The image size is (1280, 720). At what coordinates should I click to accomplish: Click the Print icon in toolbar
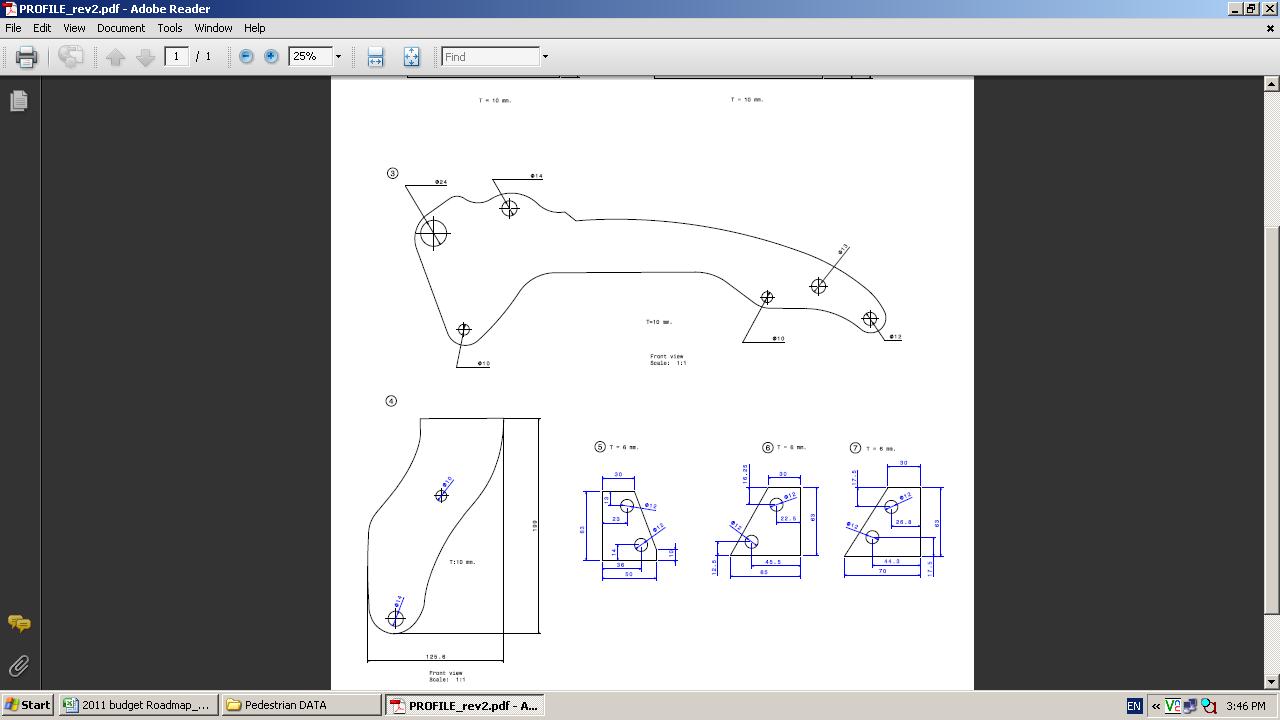[x=27, y=57]
